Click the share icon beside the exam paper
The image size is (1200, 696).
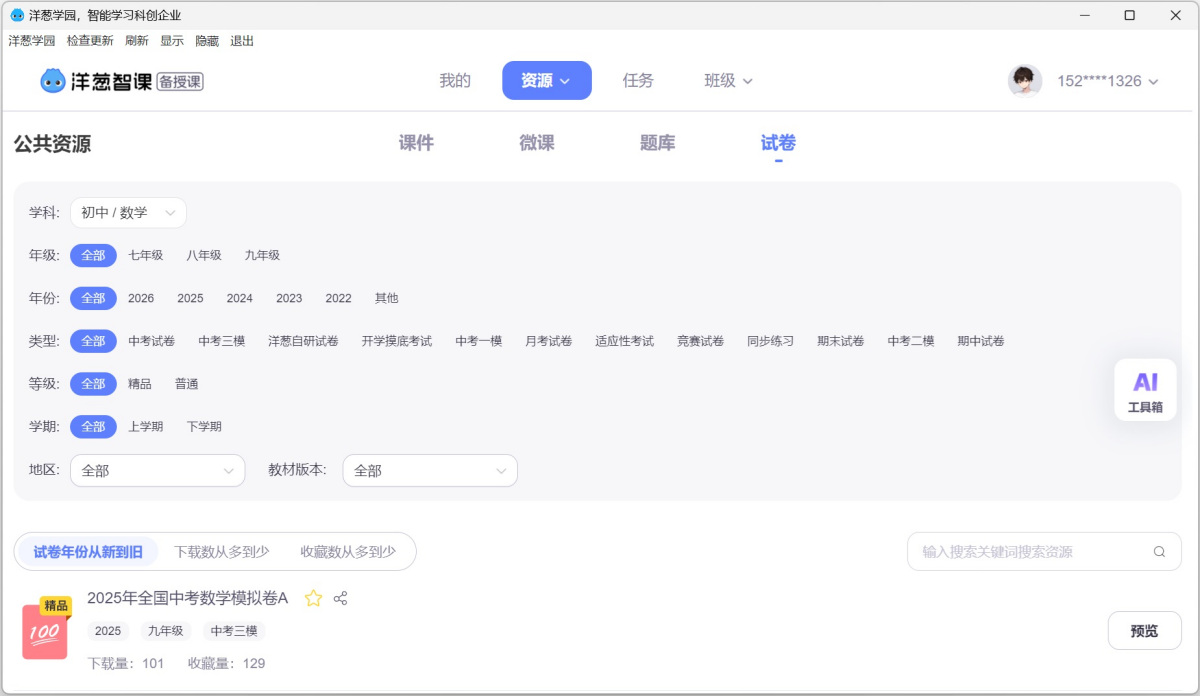[x=340, y=598]
